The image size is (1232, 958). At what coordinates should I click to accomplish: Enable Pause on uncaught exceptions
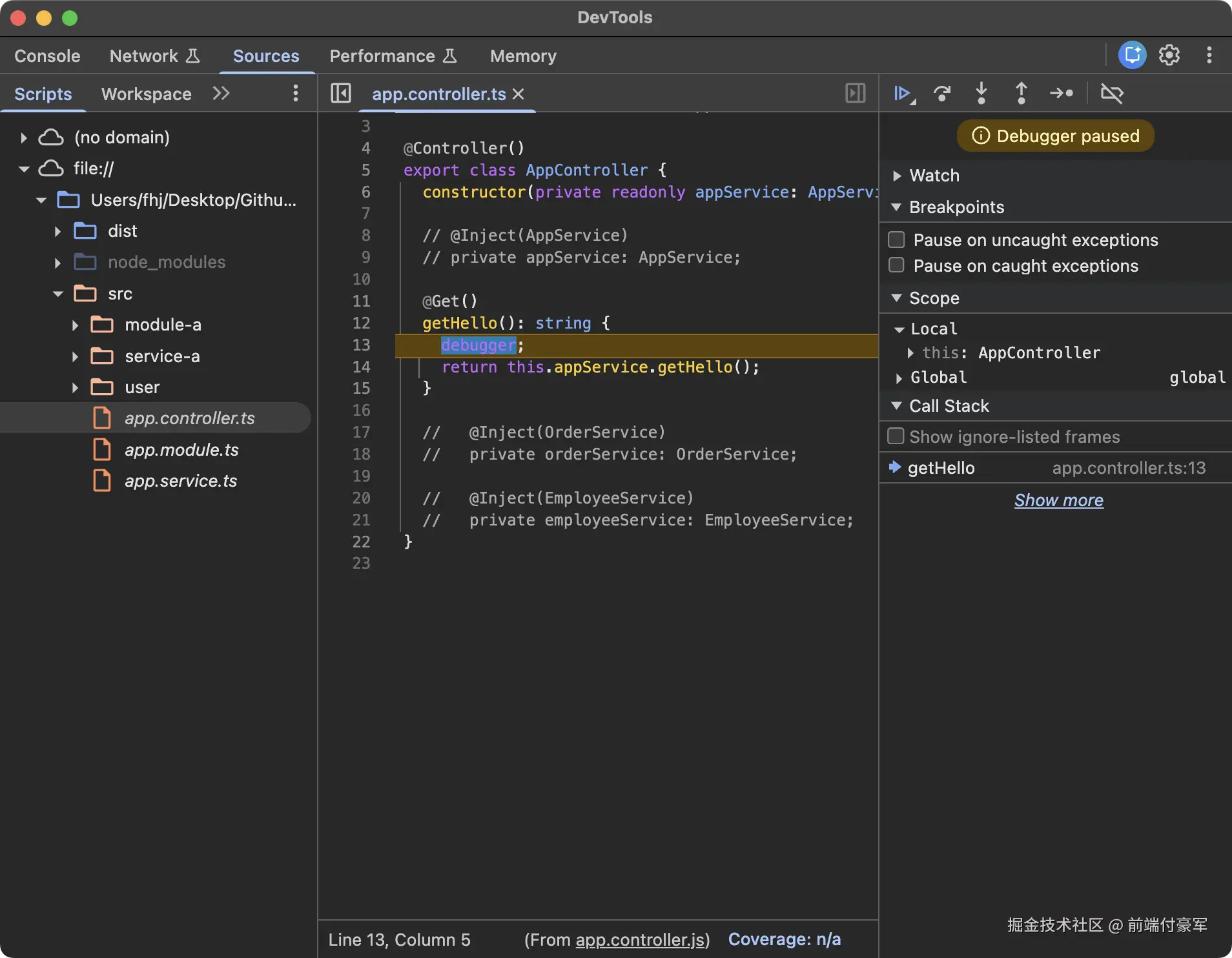[x=896, y=240]
